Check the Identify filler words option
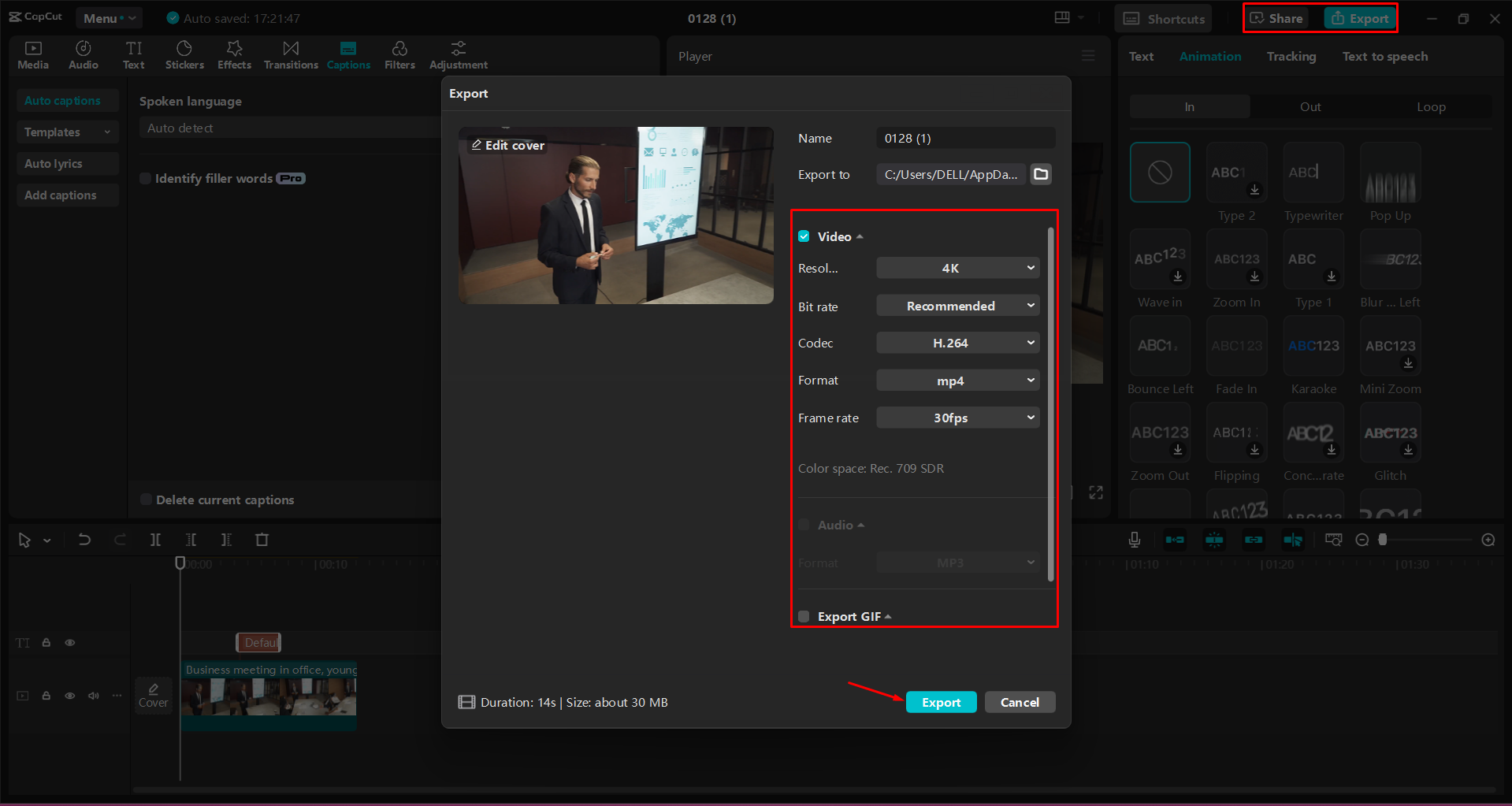Screen dimensions: 1512x806 pyautogui.click(x=146, y=178)
